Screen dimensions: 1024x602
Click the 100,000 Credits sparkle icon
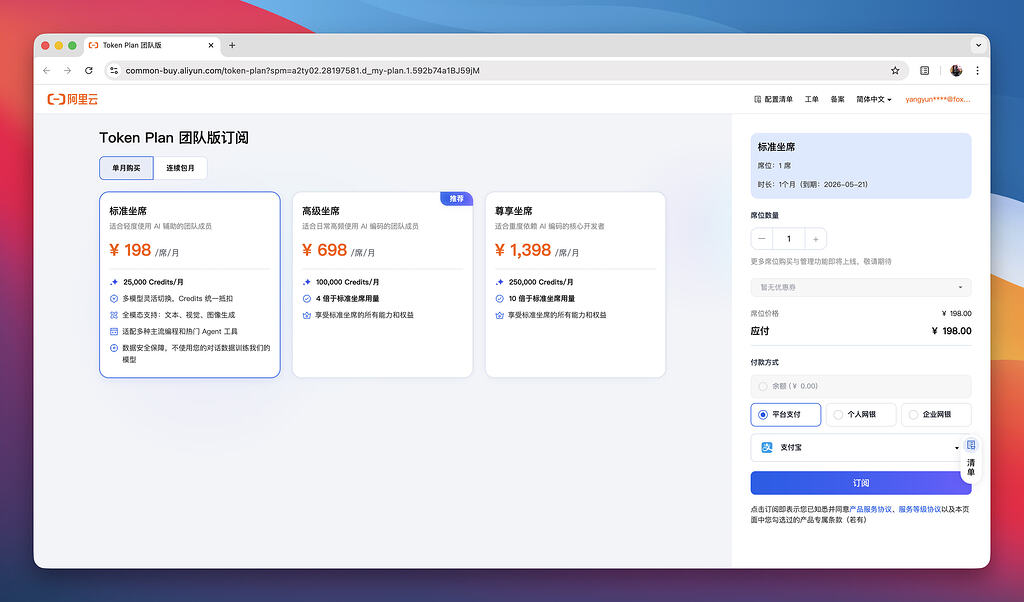pos(306,282)
